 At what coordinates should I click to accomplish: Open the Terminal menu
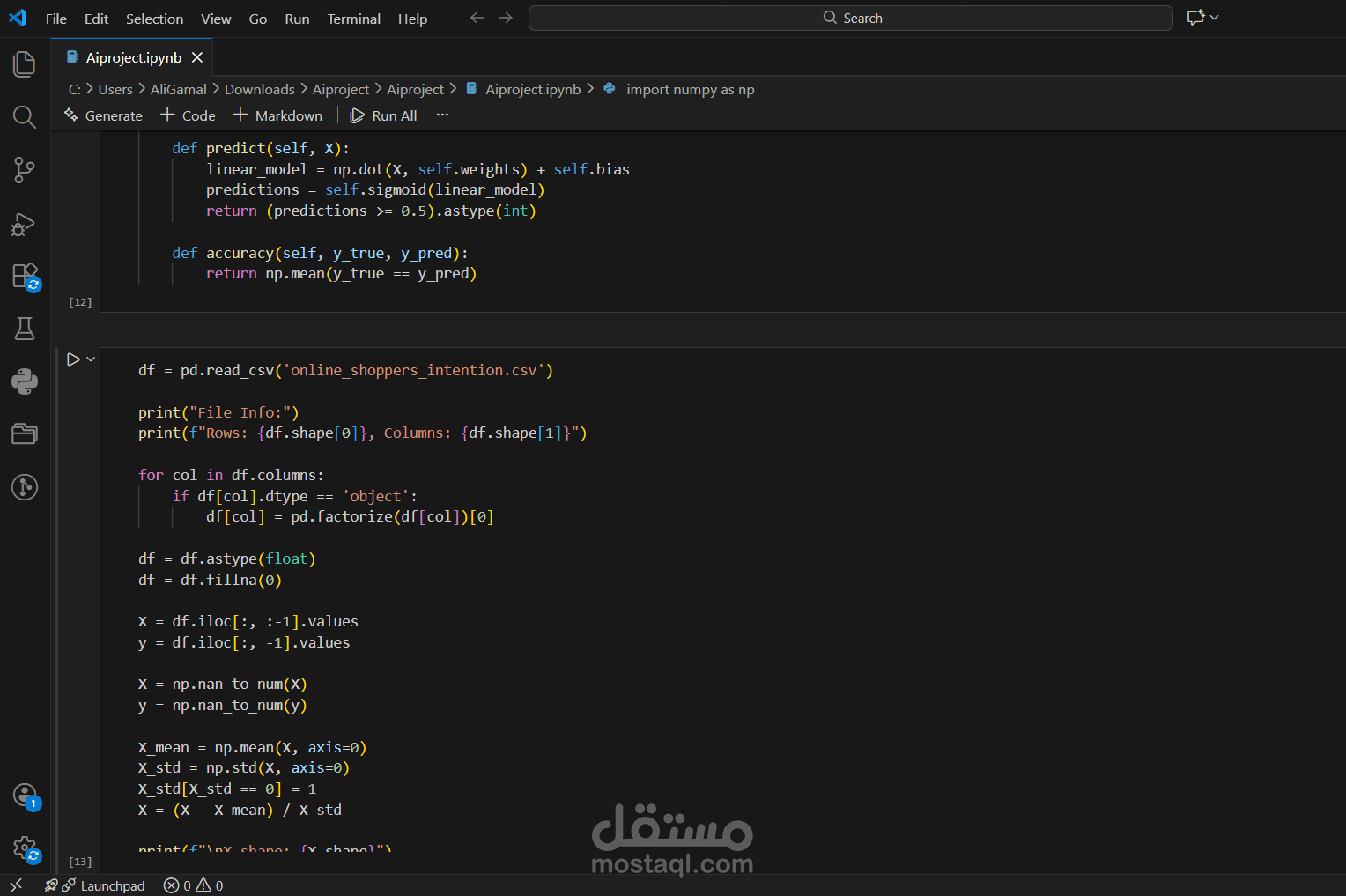354,19
